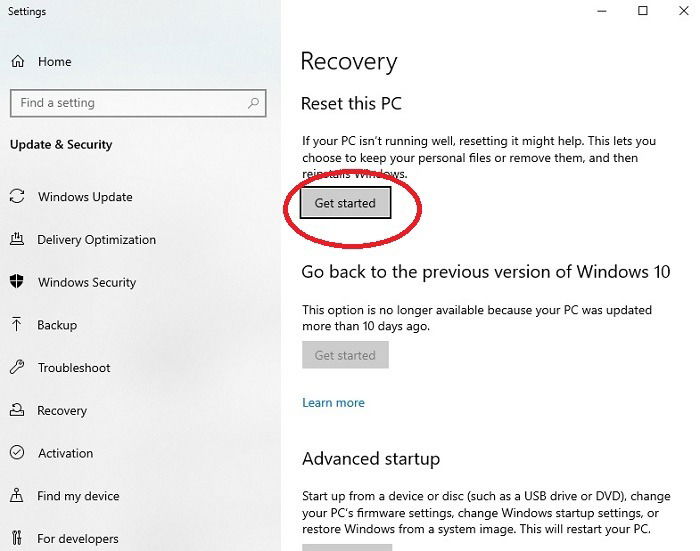
Task: Click the For developers tools icon
Action: point(17,538)
